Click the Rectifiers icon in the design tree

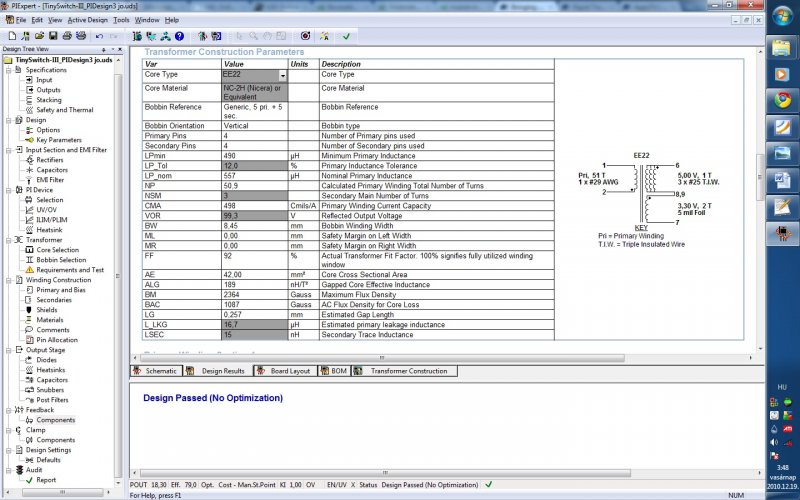(x=29, y=160)
